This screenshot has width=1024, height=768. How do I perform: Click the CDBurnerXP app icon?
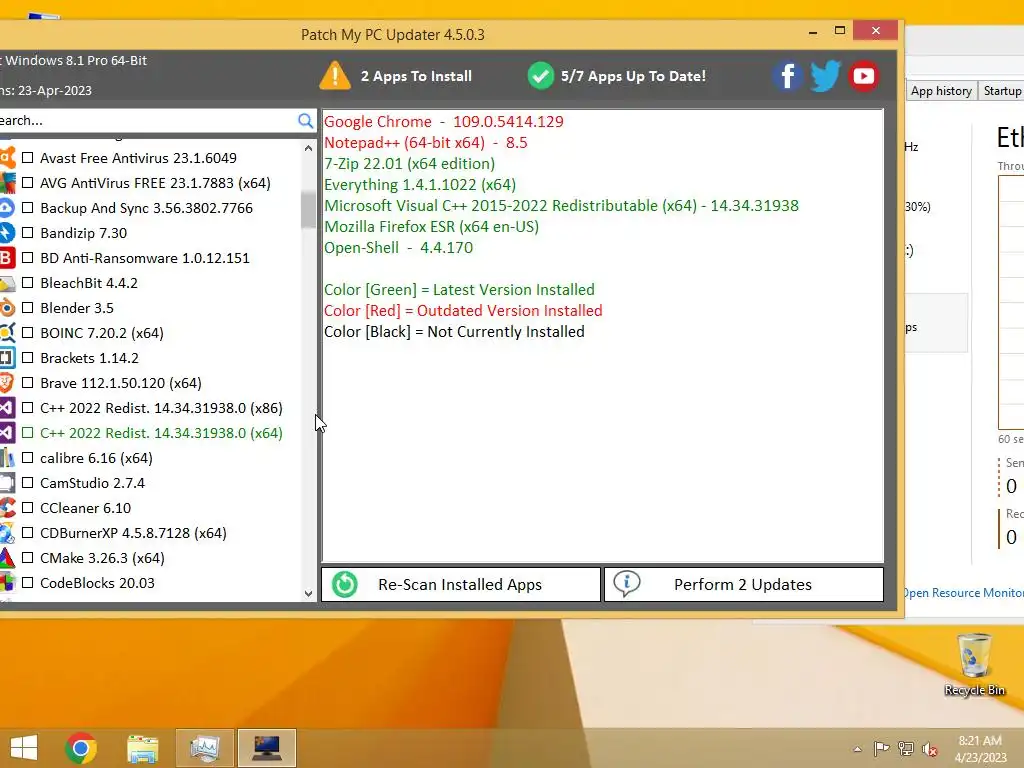pos(7,533)
